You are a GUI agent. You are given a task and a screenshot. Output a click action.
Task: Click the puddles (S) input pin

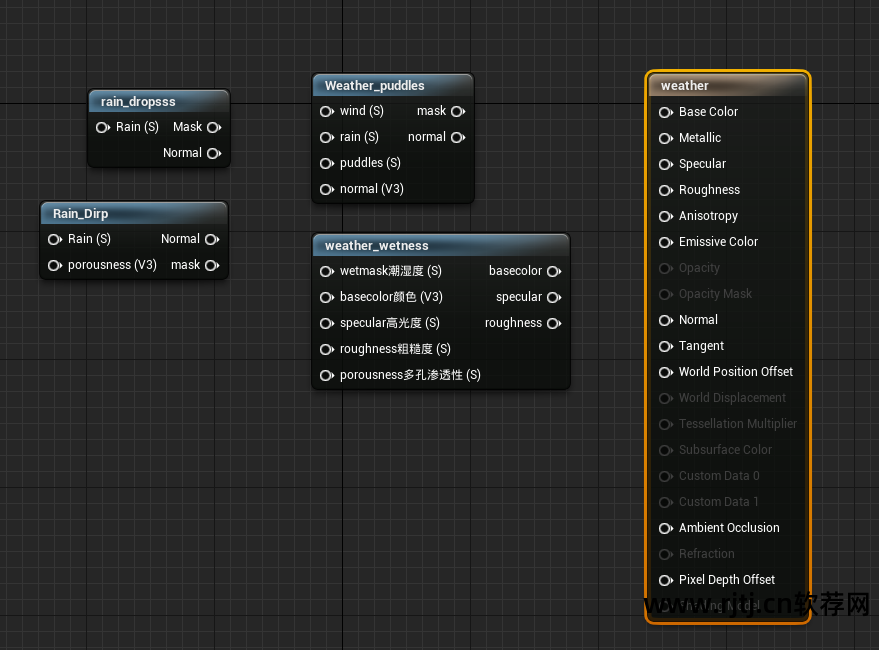coord(326,163)
